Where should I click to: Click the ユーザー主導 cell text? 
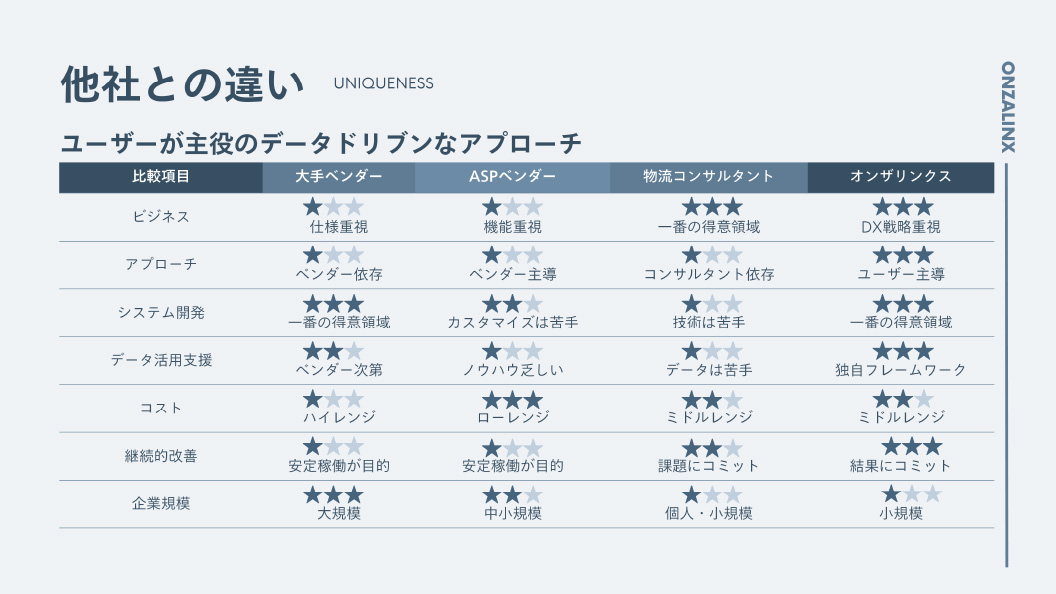click(901, 274)
